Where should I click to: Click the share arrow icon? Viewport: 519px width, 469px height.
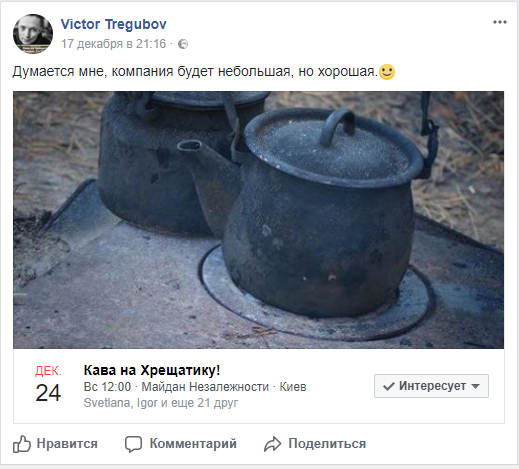(x=273, y=444)
